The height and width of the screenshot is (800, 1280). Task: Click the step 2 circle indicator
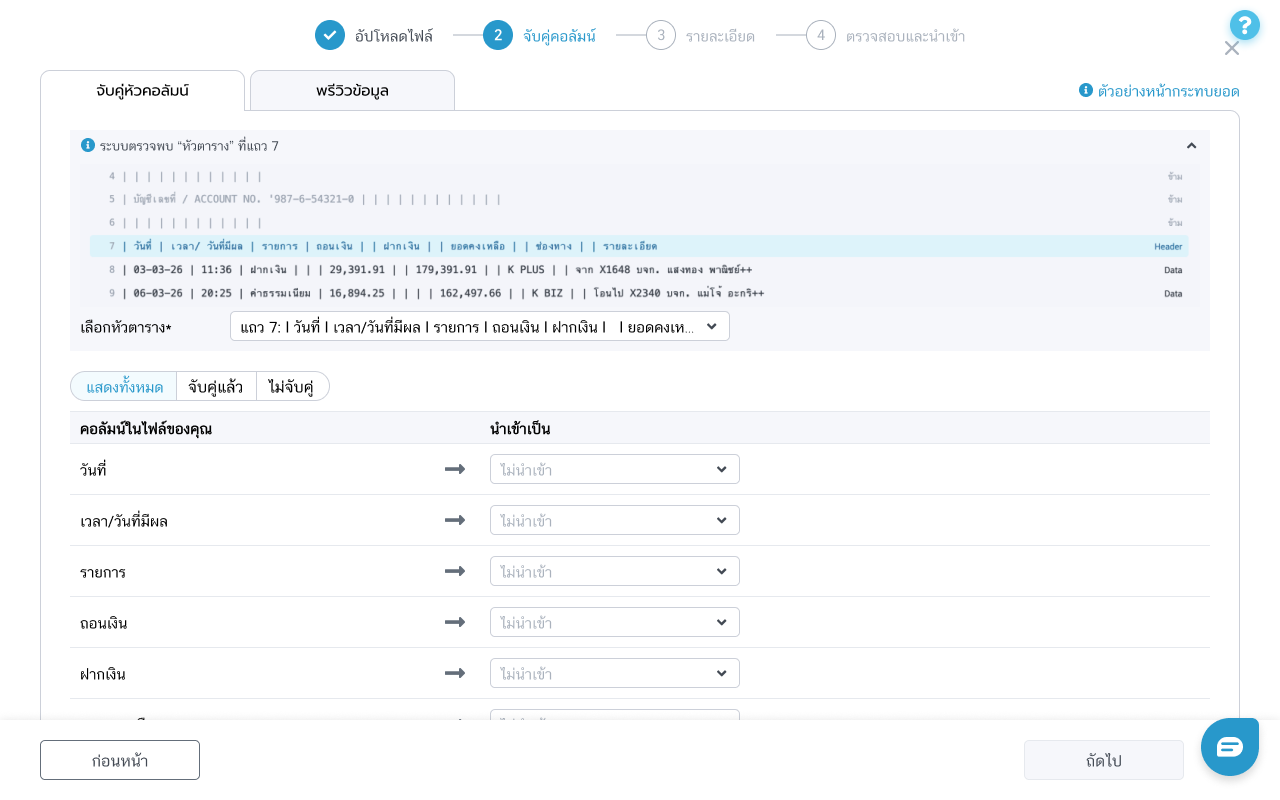[x=498, y=35]
